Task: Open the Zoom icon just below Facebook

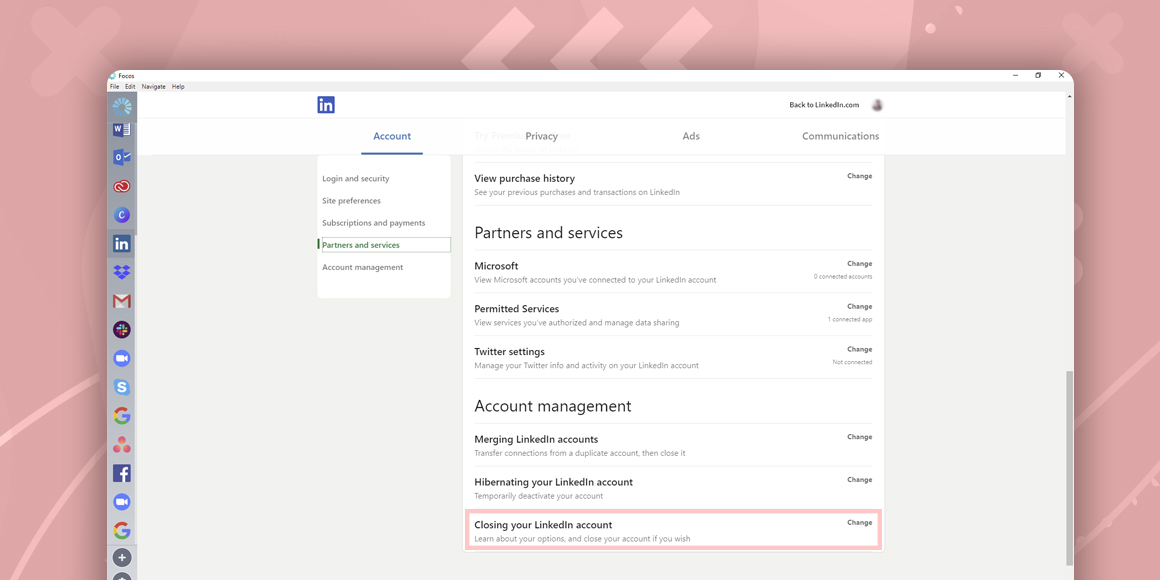Action: 122,502
